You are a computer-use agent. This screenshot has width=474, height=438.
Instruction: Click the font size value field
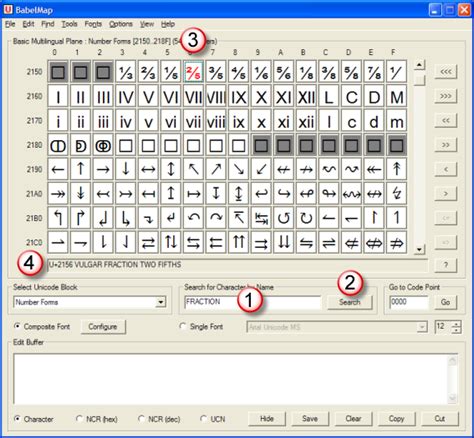tap(443, 327)
